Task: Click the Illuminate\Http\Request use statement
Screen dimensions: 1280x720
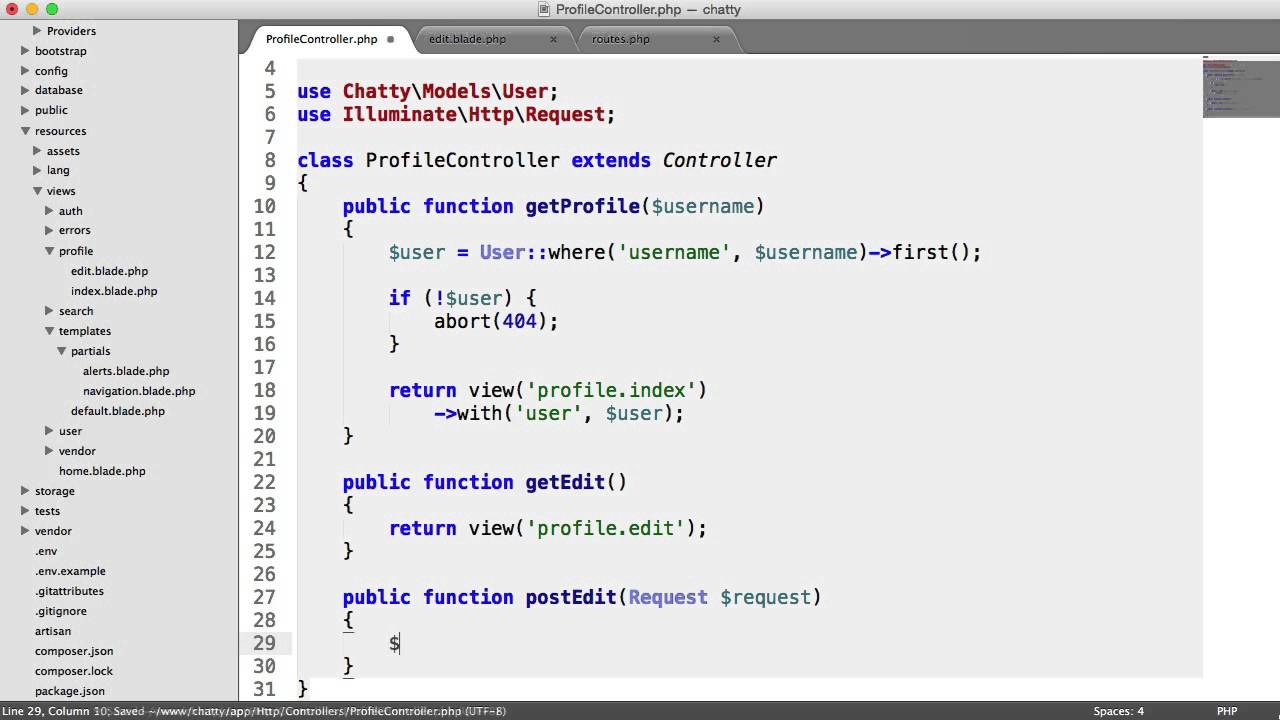Action: click(456, 114)
